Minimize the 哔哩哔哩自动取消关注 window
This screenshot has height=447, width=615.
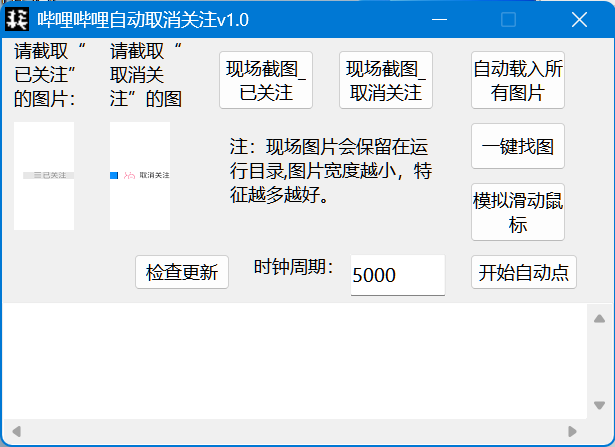click(439, 20)
